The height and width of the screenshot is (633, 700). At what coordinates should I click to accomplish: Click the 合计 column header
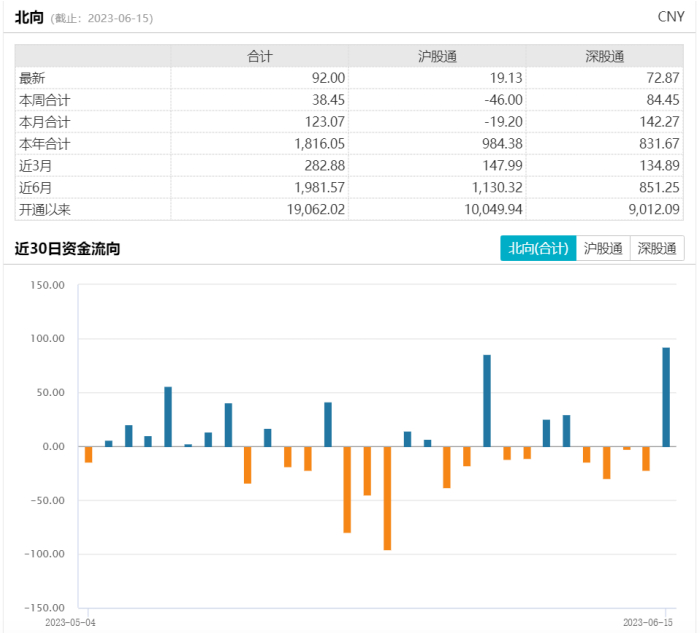[x=259, y=56]
